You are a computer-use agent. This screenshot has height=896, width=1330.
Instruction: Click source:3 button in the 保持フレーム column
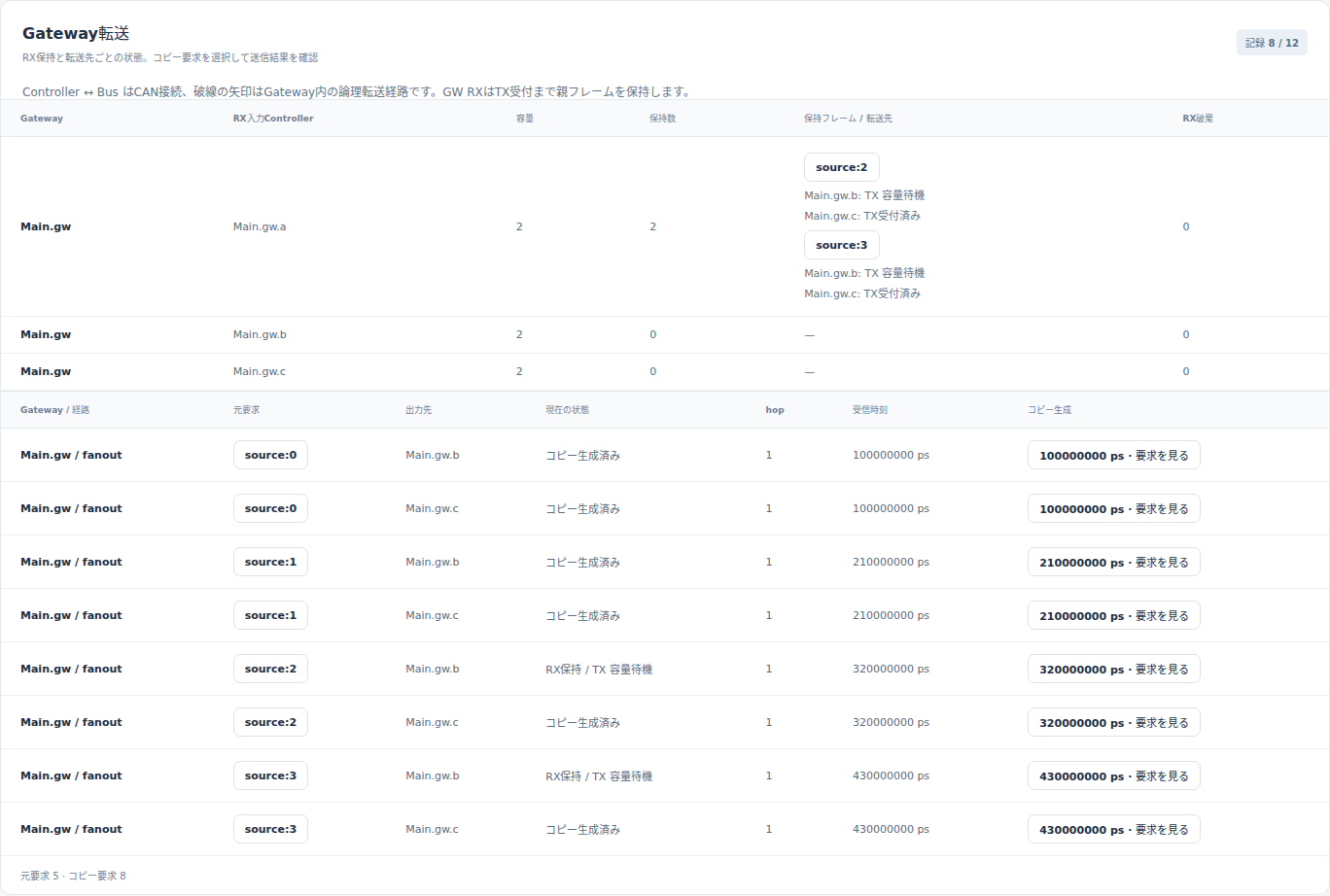click(842, 245)
